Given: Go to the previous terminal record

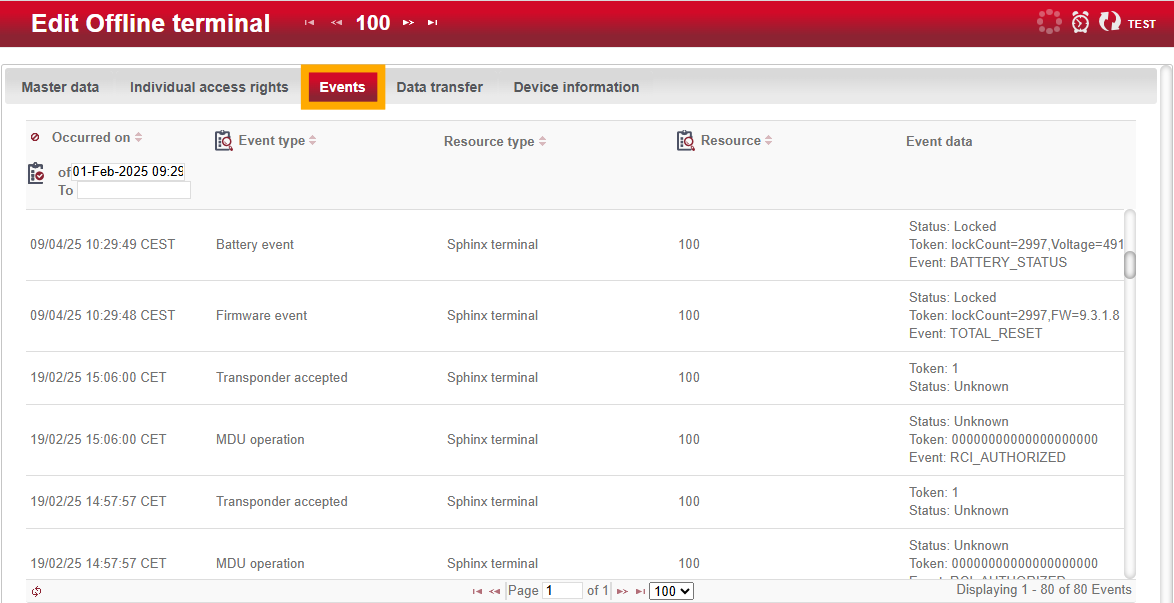Looking at the screenshot, I should 336,23.
